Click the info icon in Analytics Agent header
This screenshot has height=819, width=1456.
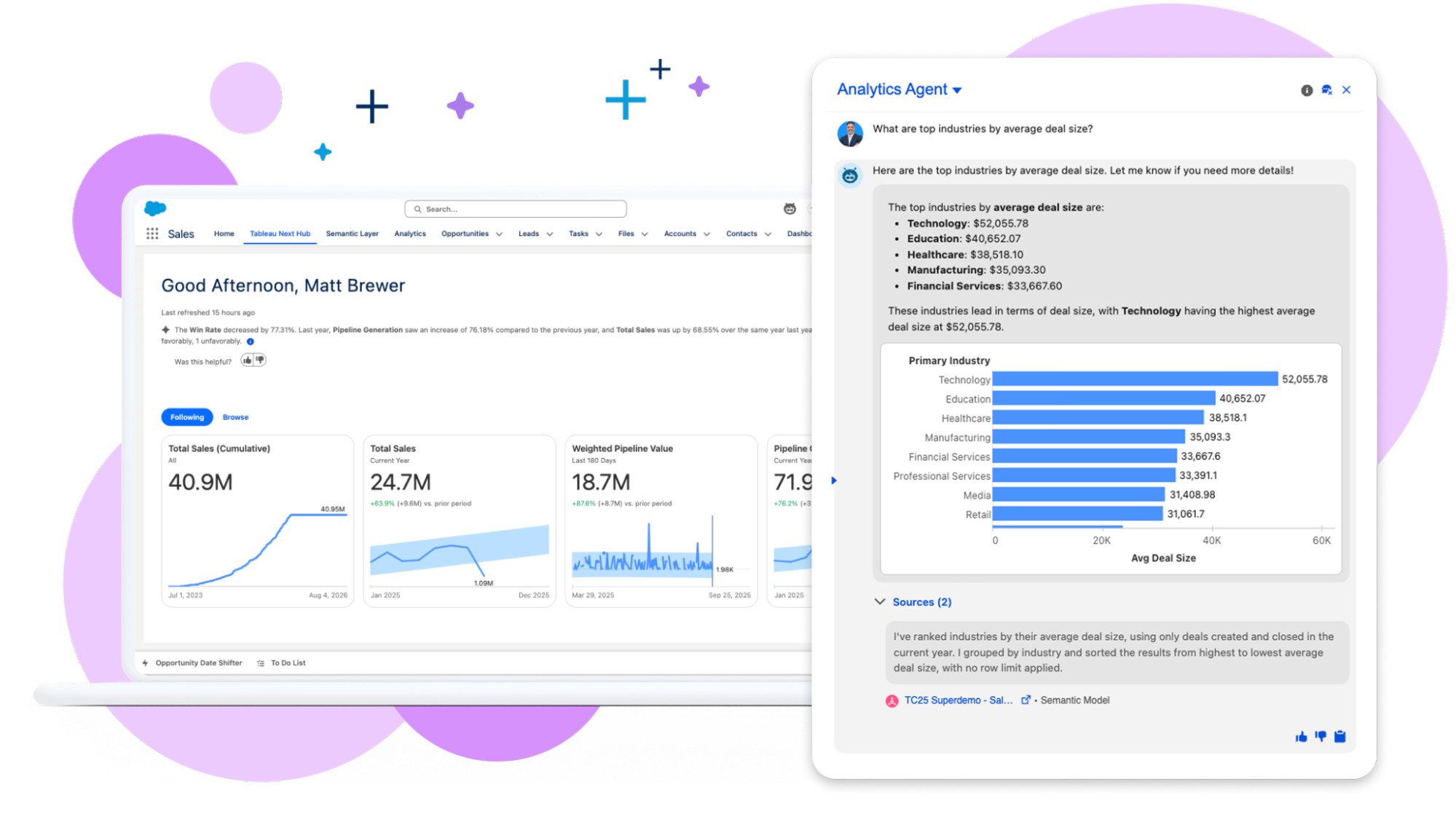click(x=1307, y=90)
